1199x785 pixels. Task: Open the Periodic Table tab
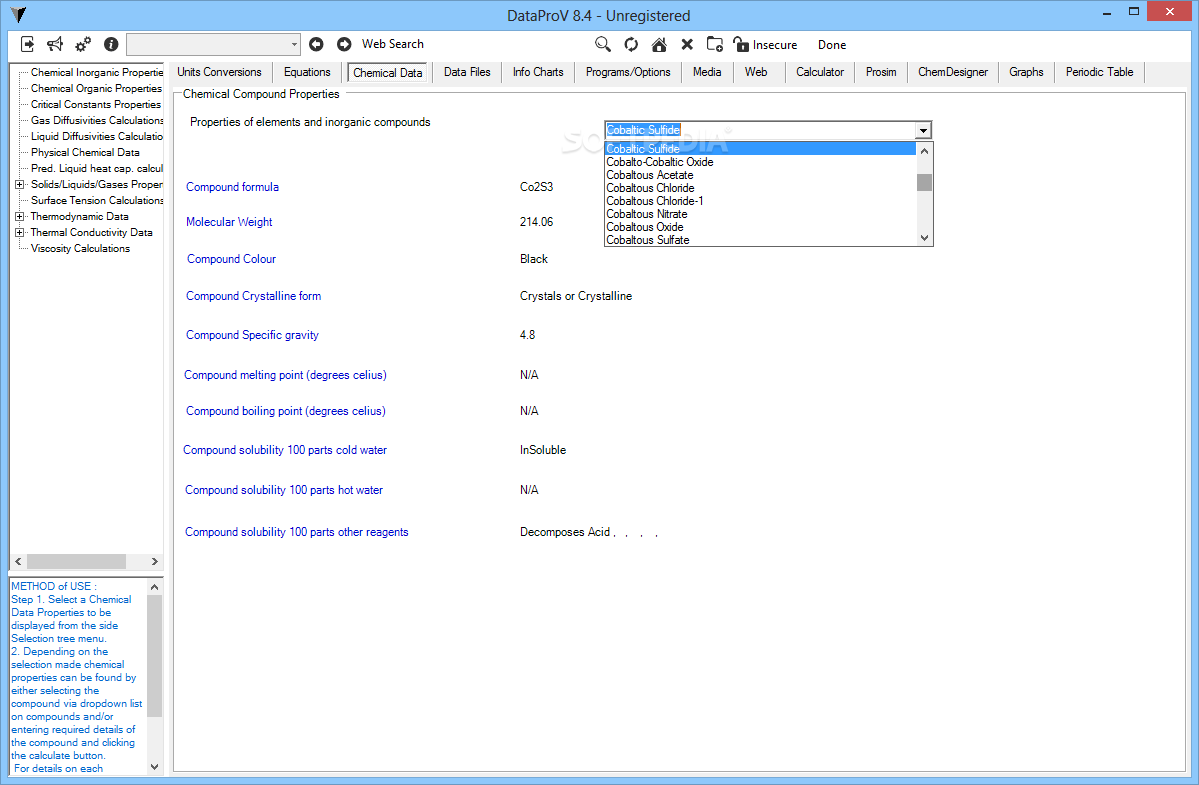pos(1100,72)
